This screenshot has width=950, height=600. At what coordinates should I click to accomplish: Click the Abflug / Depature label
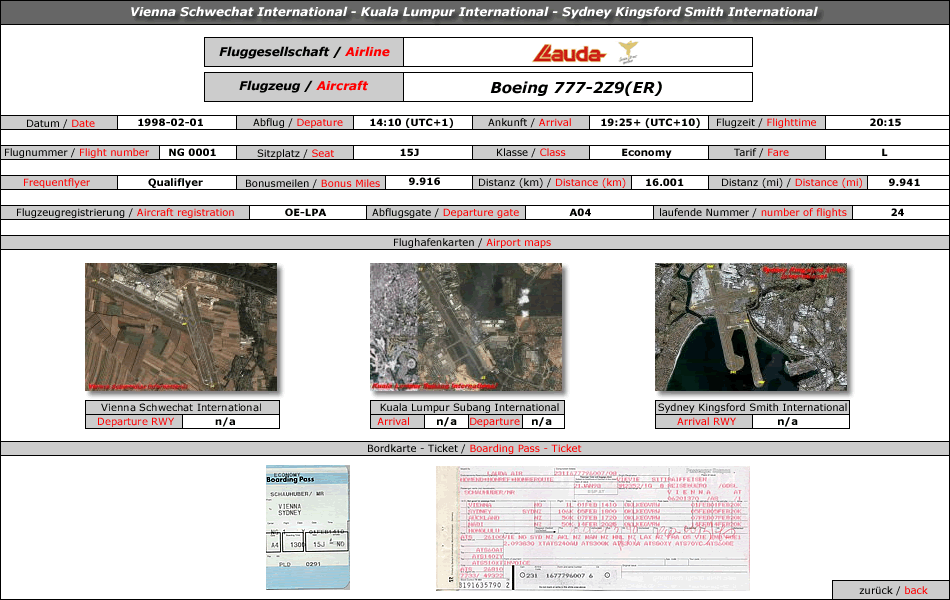[x=295, y=122]
